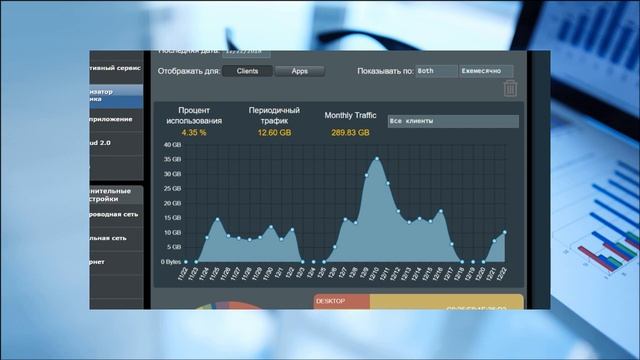Click the chart data point at 12/16
Screen dimensions: 640x360
[x=441, y=211]
